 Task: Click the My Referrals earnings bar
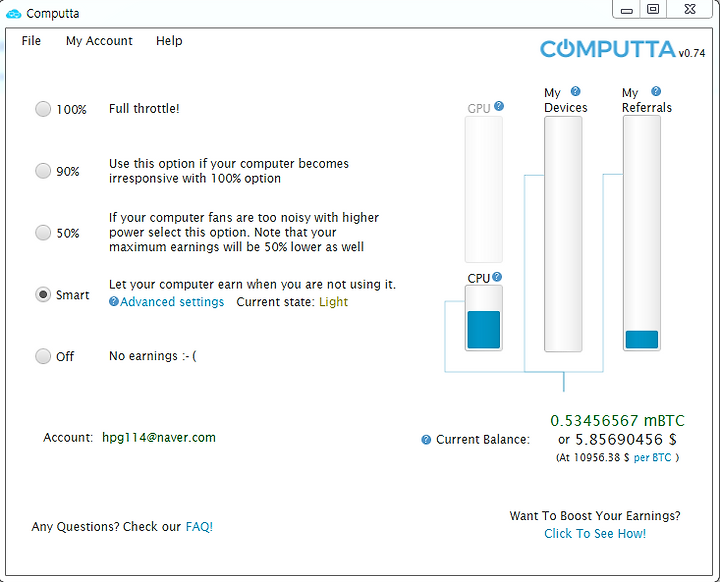642,233
